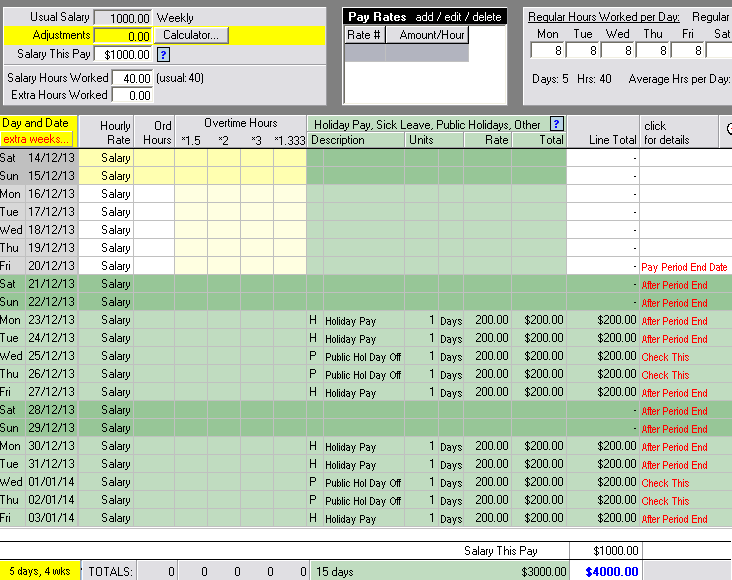732x580 pixels.
Task: Click the Extra Hours Worked field
Action: 132,95
